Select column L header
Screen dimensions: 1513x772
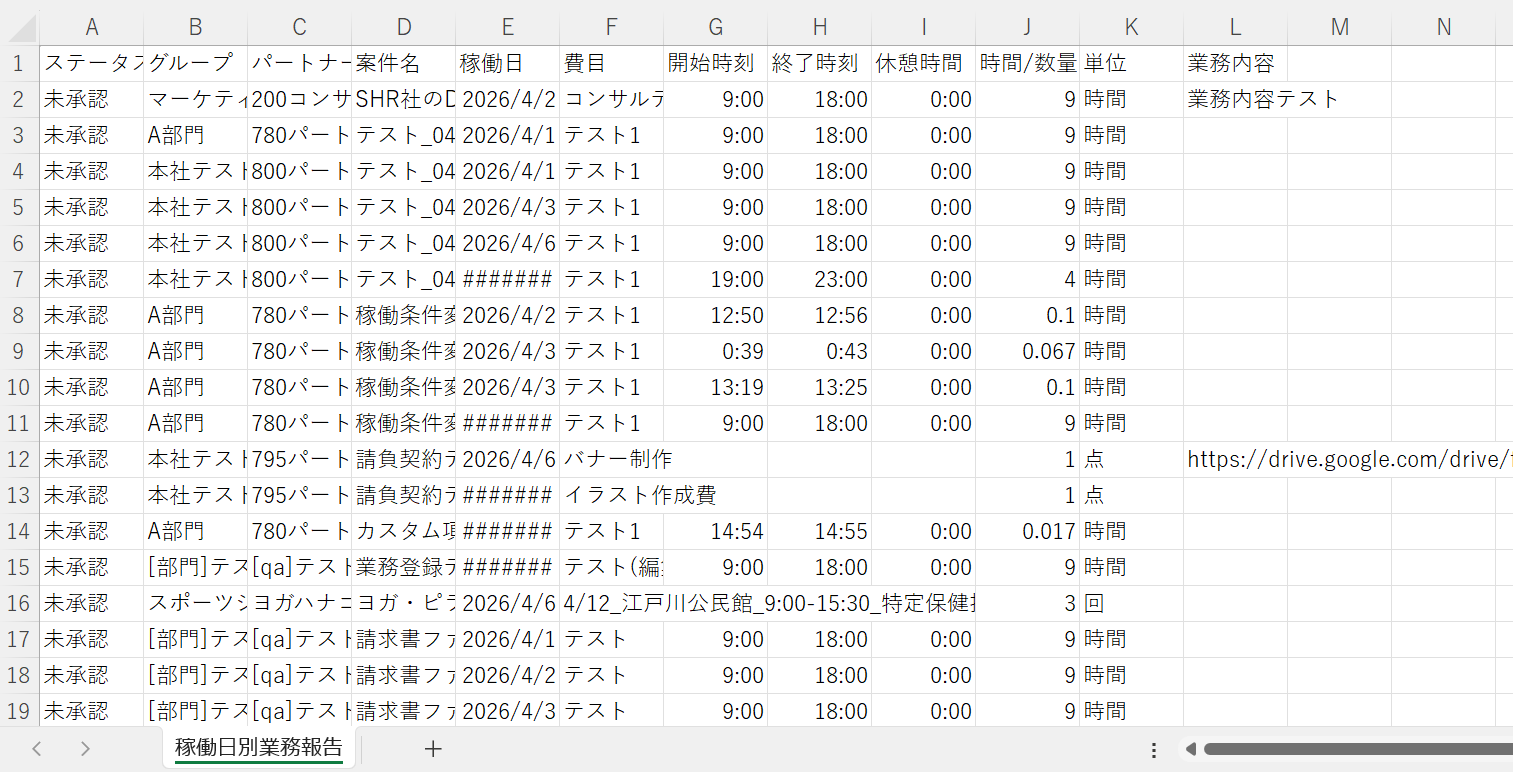click(x=1236, y=28)
